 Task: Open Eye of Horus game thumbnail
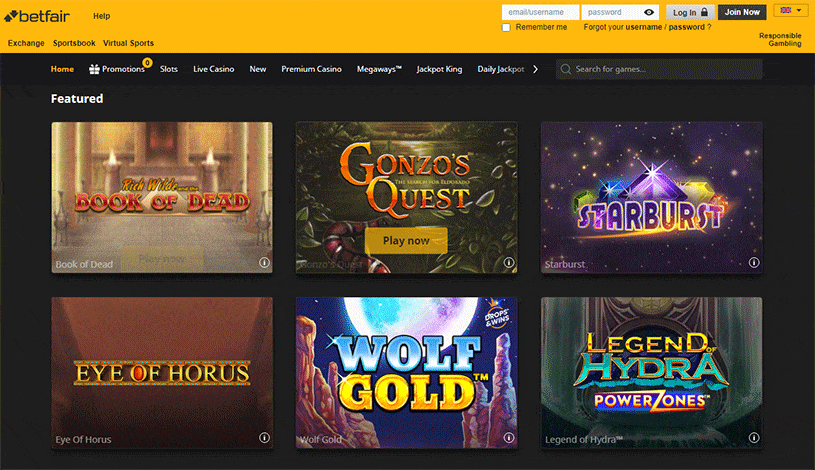[x=162, y=372]
